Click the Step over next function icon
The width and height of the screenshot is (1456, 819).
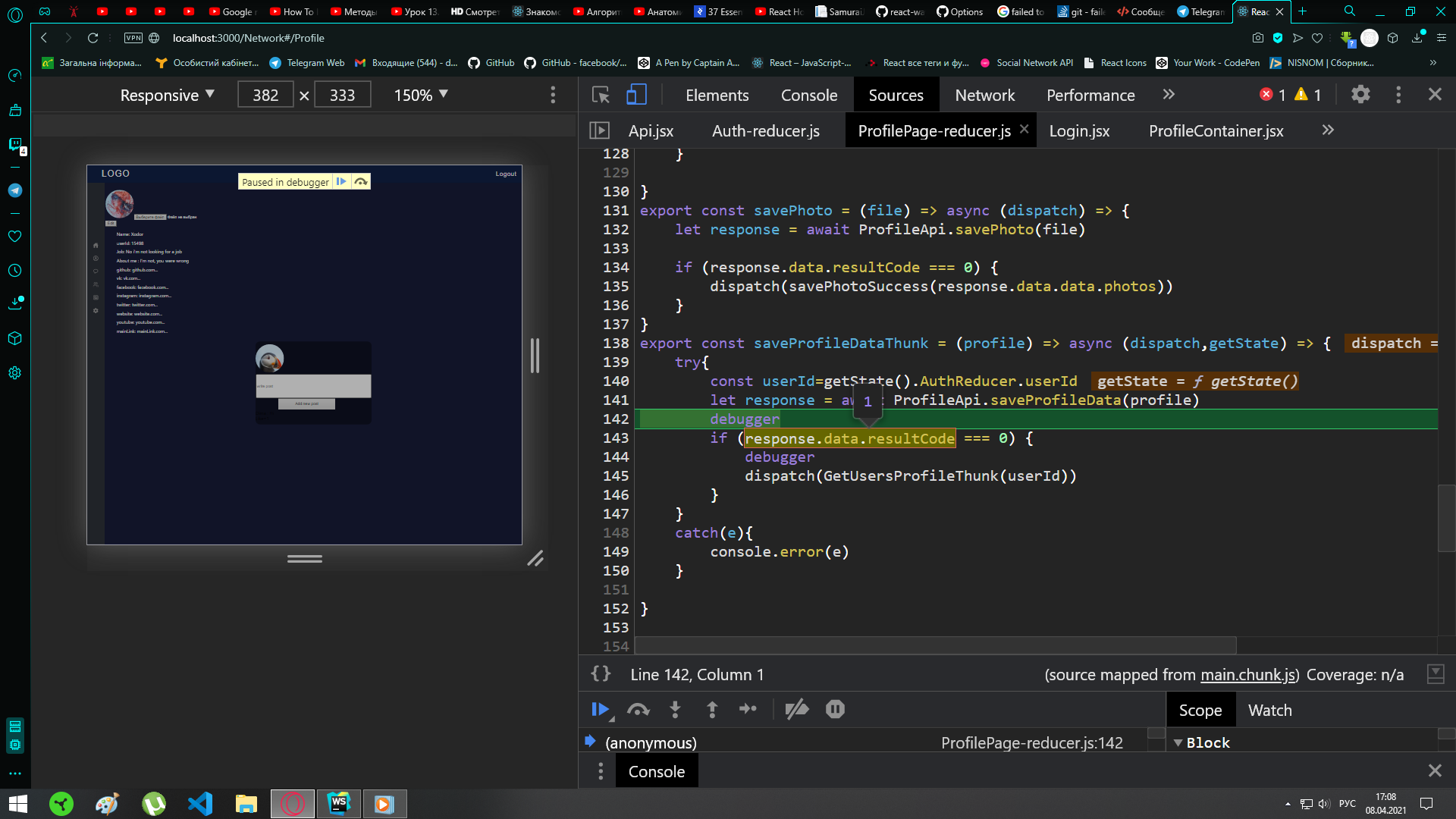[638, 709]
